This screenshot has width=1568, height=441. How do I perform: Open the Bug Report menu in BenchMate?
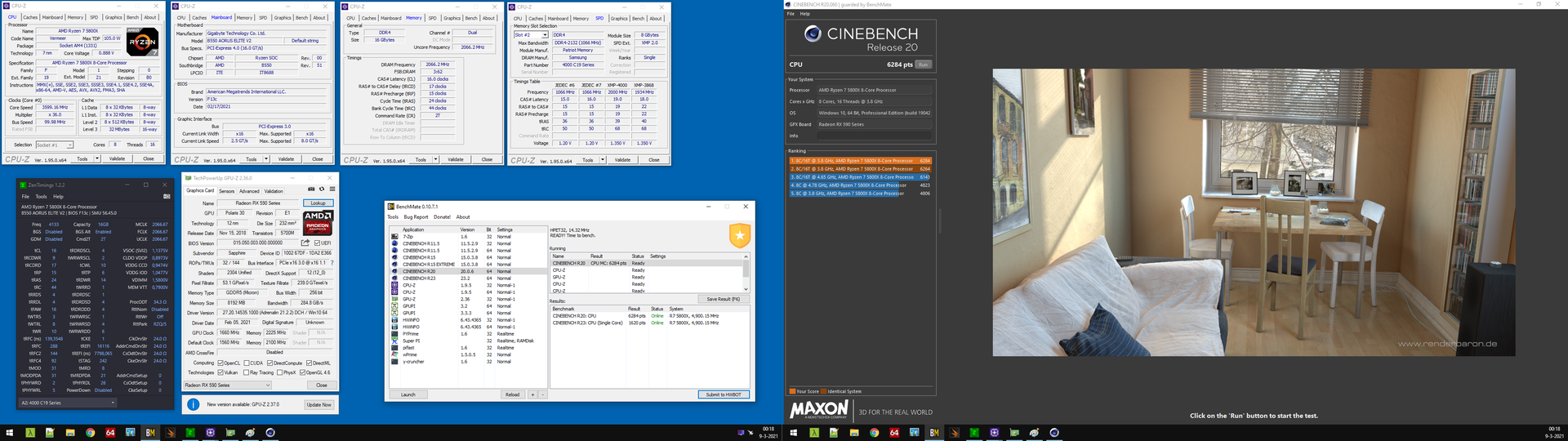click(x=415, y=217)
